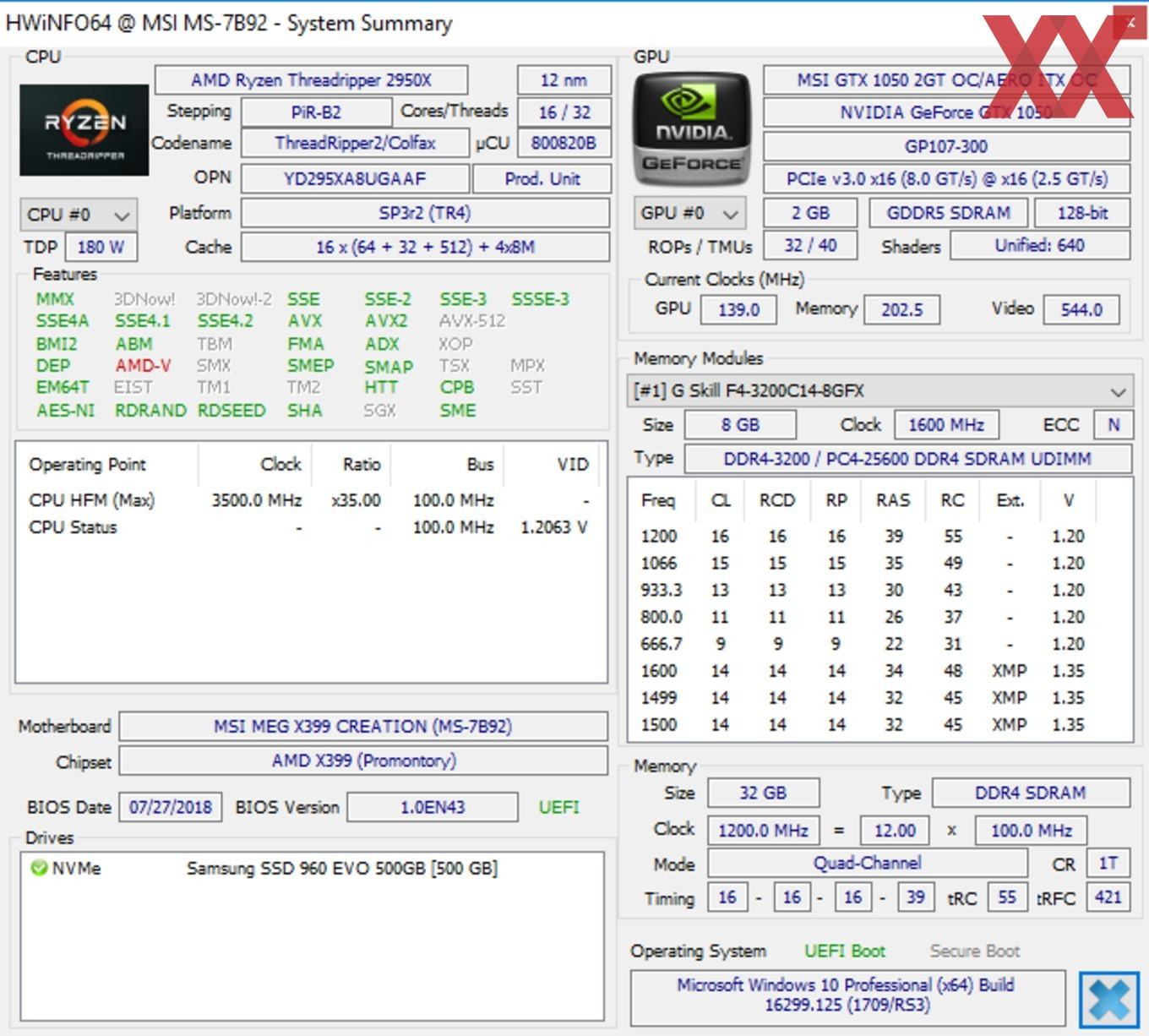Viewport: 1149px width, 1036px height.
Task: Click the DDR4 SDRAM memory type field
Action: [1031, 793]
